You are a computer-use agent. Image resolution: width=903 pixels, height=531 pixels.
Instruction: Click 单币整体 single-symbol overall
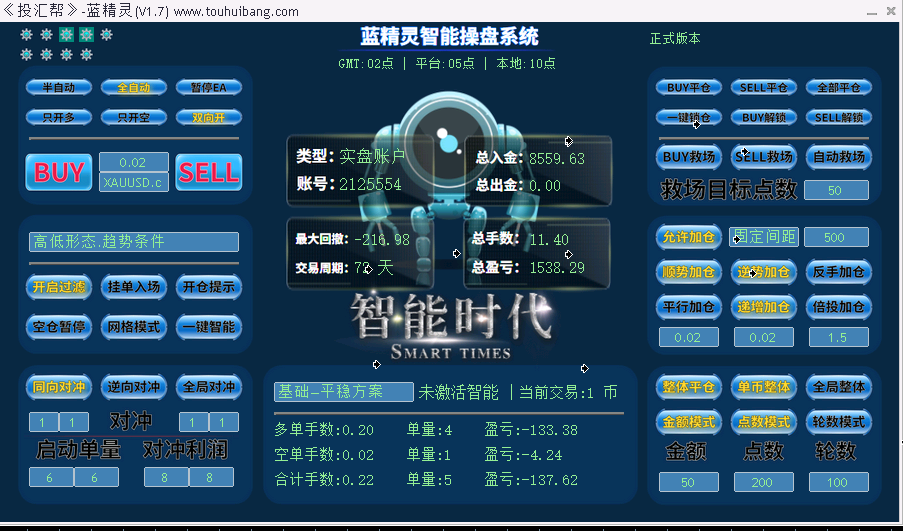click(x=764, y=387)
